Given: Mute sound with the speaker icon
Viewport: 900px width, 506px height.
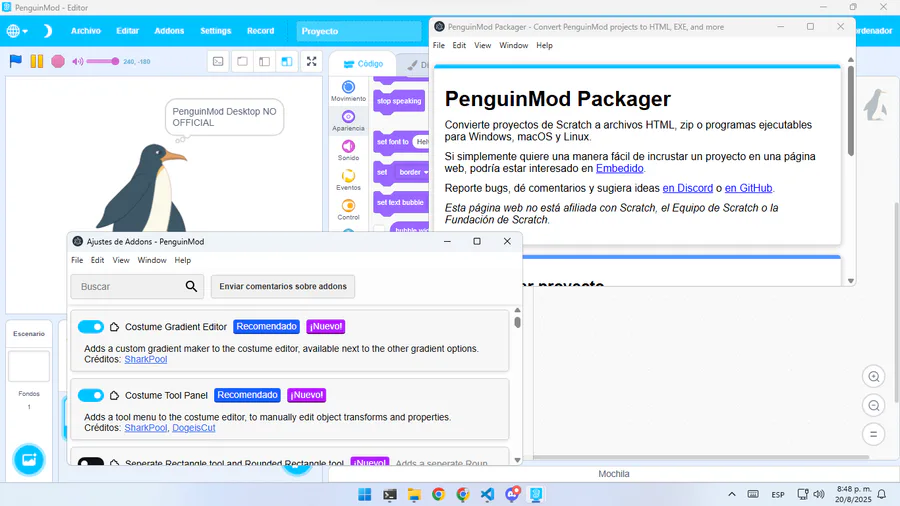Looking at the screenshot, I should [77, 61].
